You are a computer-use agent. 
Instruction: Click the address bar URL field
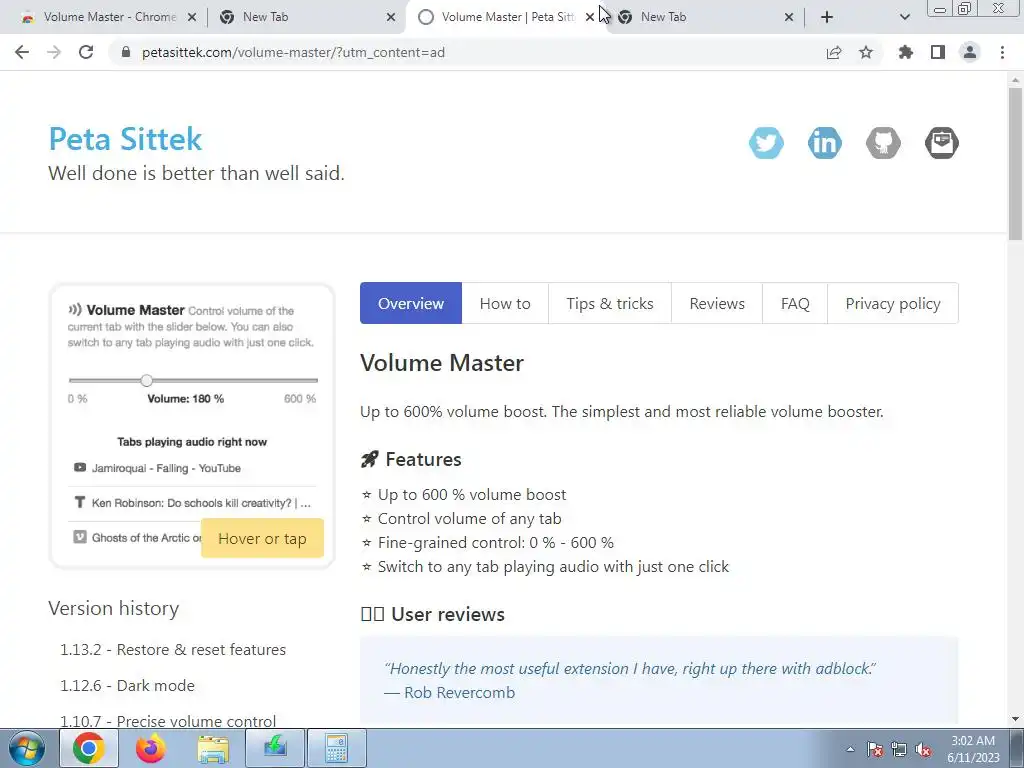point(457,52)
